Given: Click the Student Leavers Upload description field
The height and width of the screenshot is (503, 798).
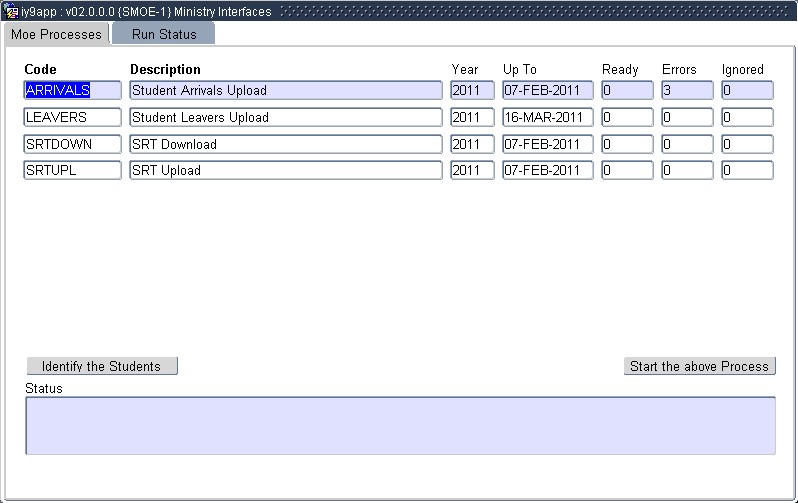Looking at the screenshot, I should pos(286,117).
